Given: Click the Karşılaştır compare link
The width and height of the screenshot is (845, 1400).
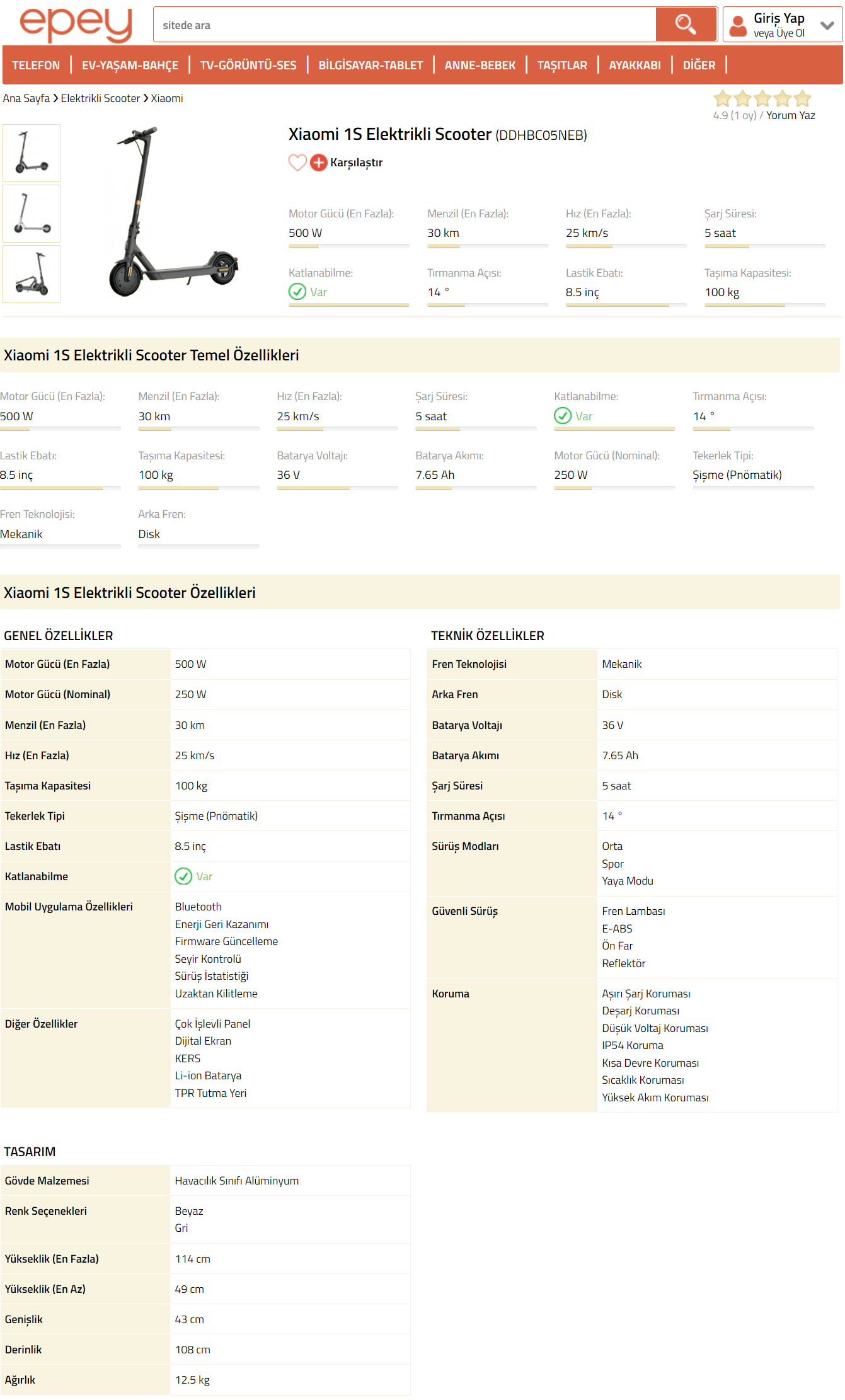Looking at the screenshot, I should 357,163.
